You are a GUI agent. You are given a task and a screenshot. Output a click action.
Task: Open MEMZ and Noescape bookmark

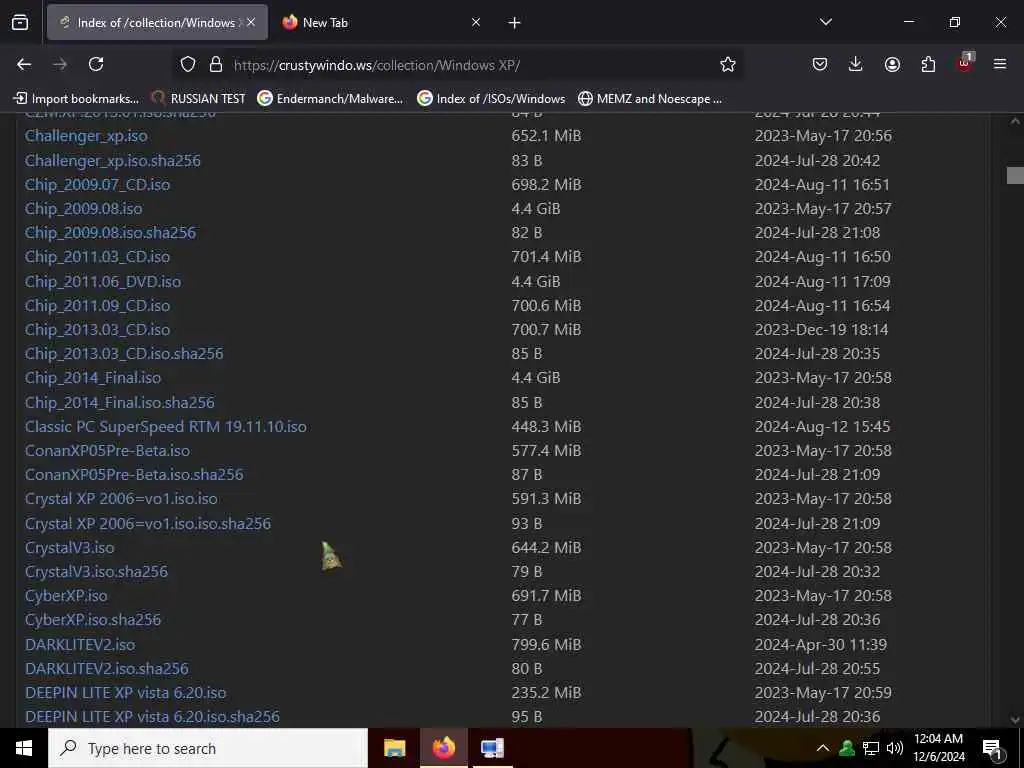point(650,99)
